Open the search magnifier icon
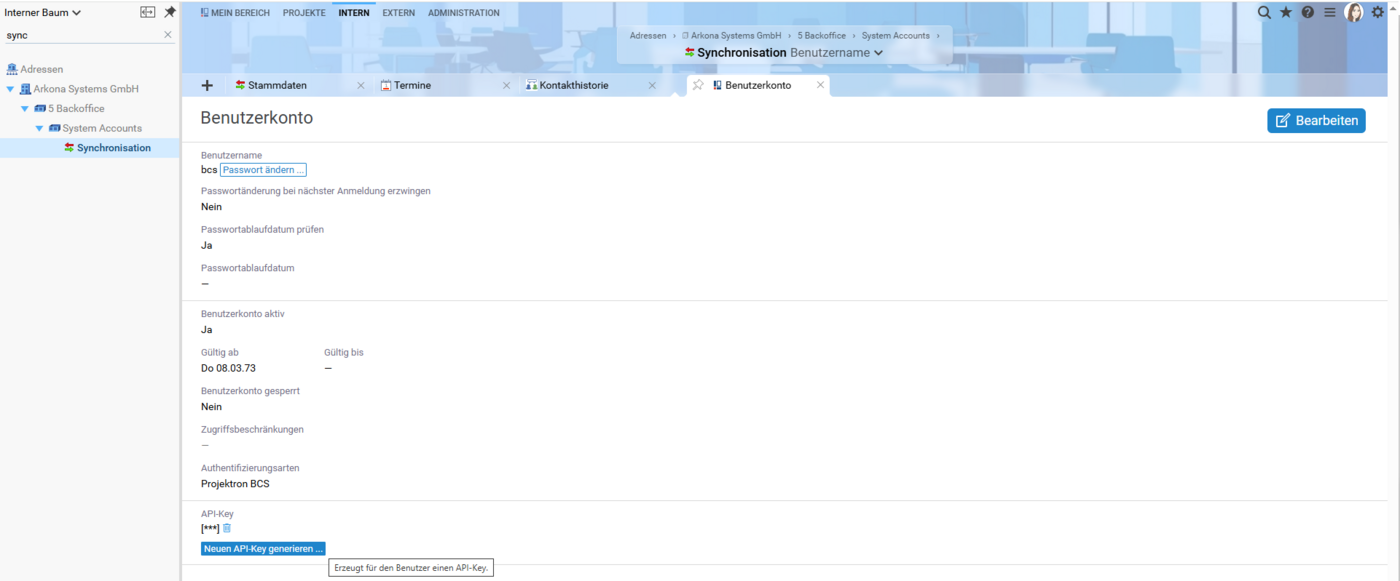Image resolution: width=1400 pixels, height=581 pixels. 1264,13
